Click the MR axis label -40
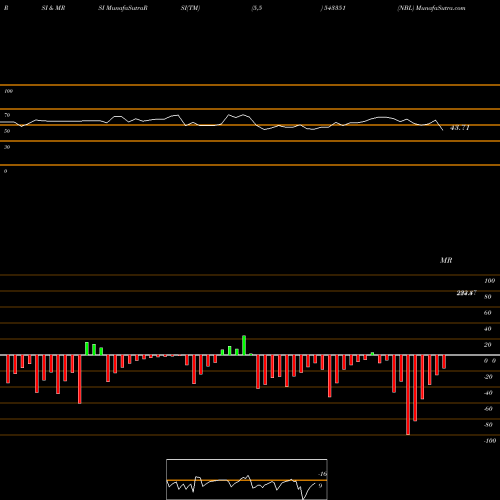This screenshot has height=500, width=500. (488, 393)
